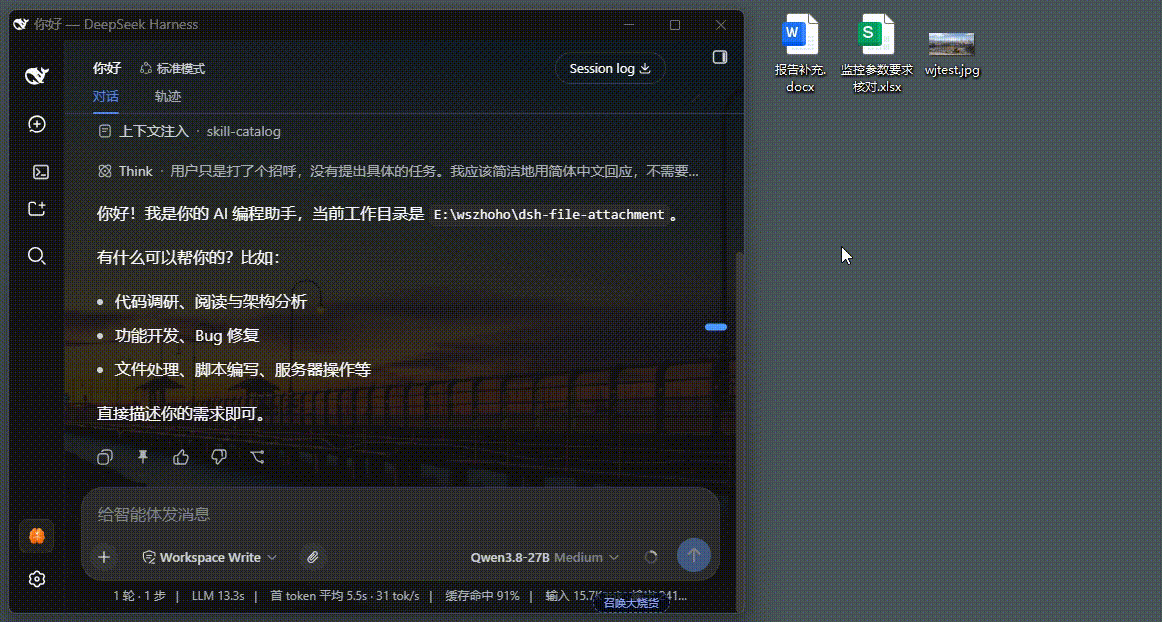Click the plus icon in the composer

(x=104, y=557)
